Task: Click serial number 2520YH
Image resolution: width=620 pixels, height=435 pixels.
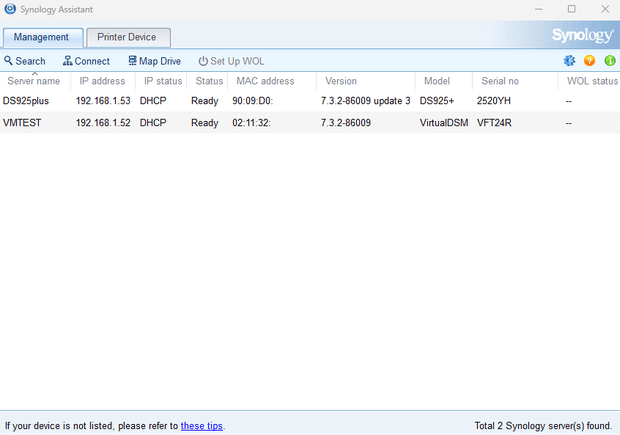Action: pos(493,101)
